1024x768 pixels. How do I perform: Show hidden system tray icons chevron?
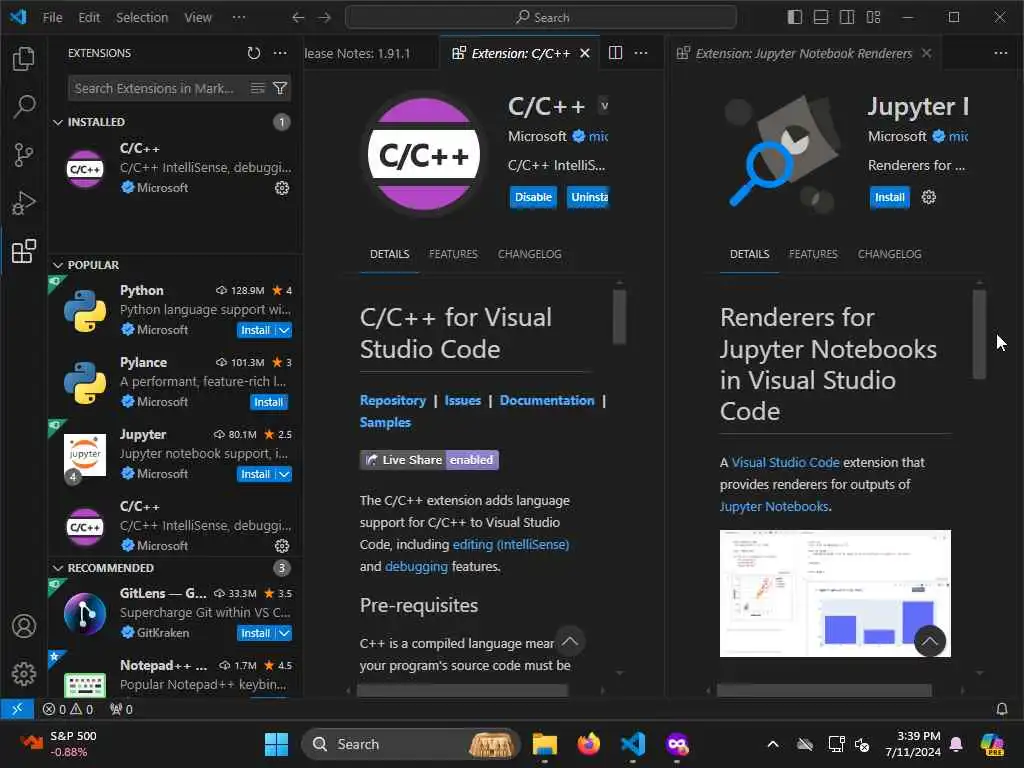coord(773,744)
